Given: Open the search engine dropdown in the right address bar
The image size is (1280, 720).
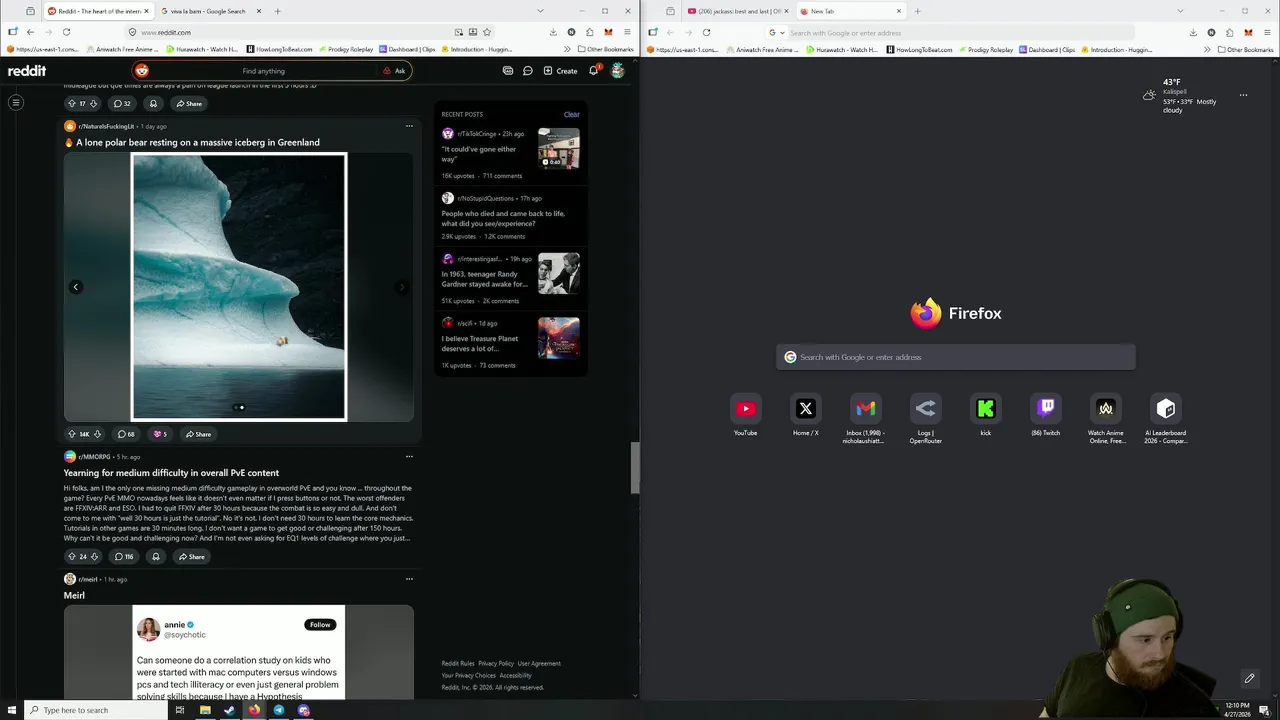Looking at the screenshot, I should point(777,32).
